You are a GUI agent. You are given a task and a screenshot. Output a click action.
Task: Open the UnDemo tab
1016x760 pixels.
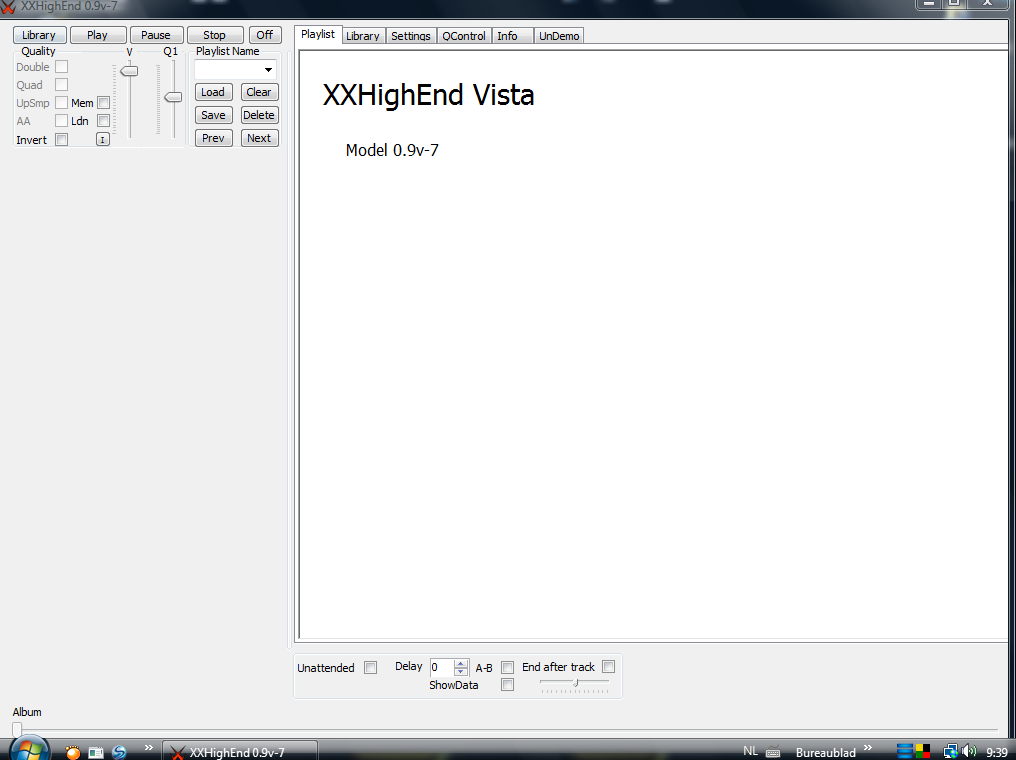pyautogui.click(x=559, y=36)
